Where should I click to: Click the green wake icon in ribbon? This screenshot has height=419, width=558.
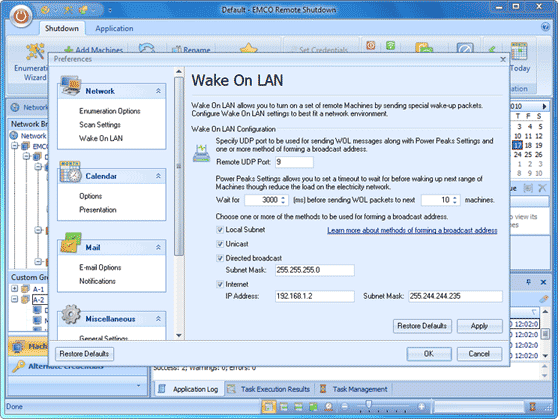coord(390,46)
